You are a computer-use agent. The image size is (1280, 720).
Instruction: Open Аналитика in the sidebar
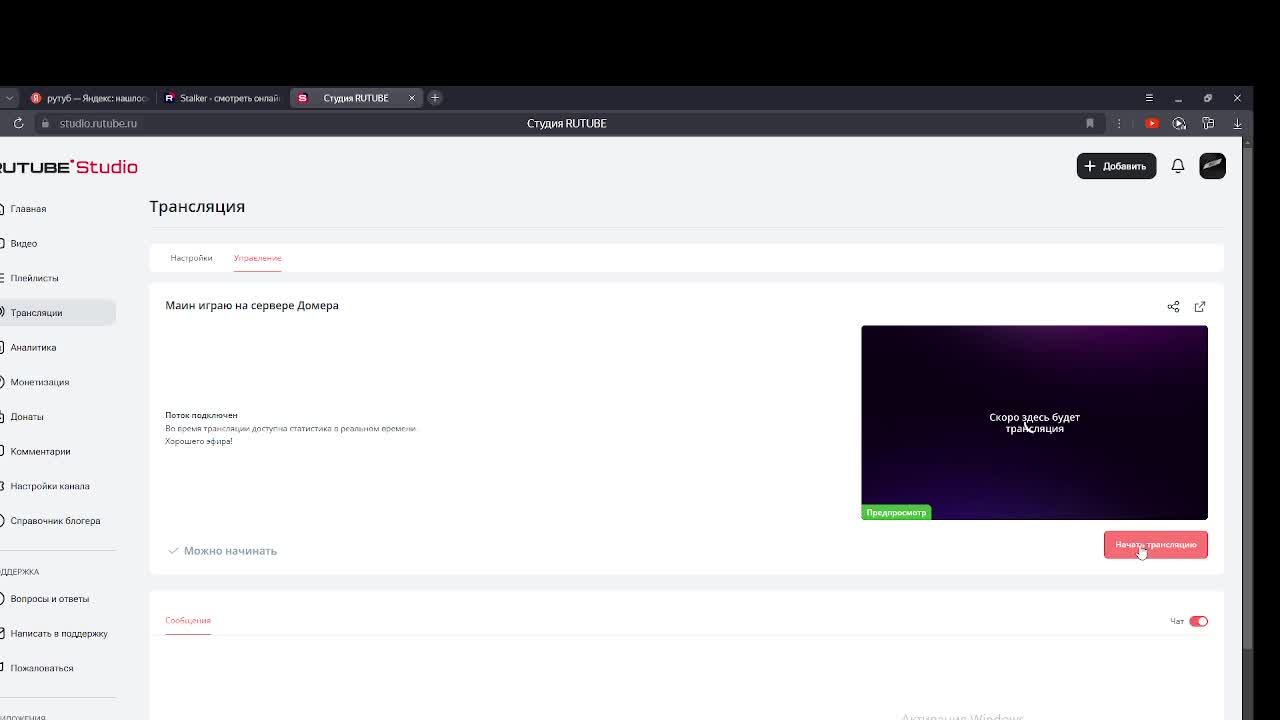pyautogui.click(x=33, y=347)
